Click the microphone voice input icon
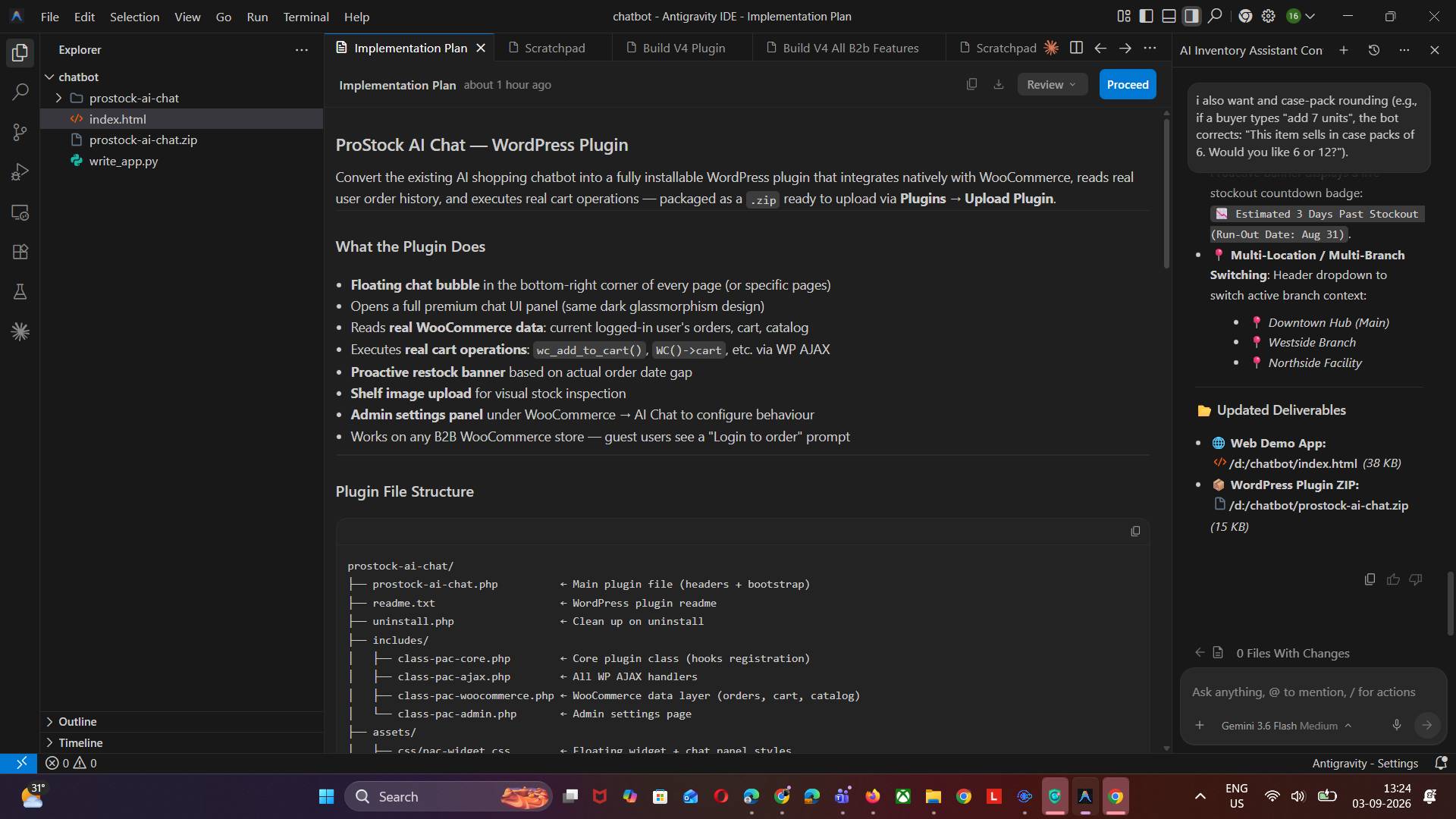This screenshot has width=1456, height=819. pos(1396,725)
